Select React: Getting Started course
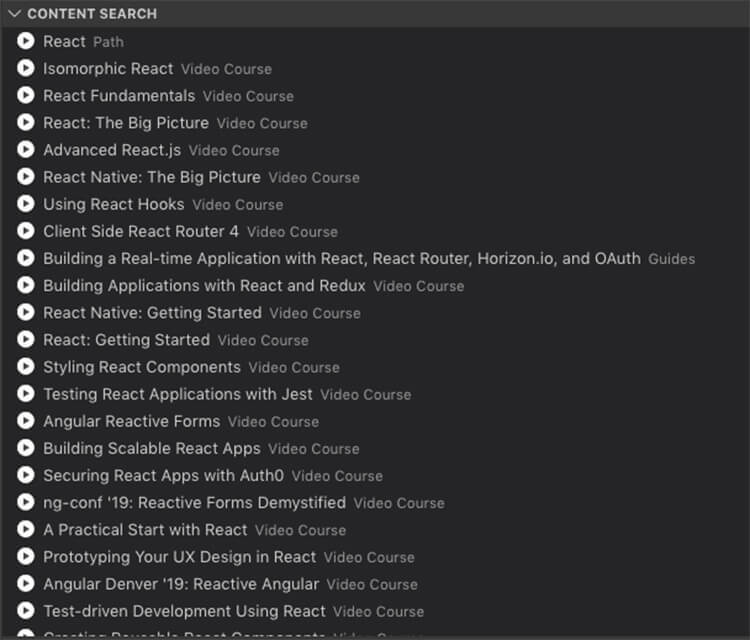Viewport: 750px width, 640px height. (x=176, y=340)
